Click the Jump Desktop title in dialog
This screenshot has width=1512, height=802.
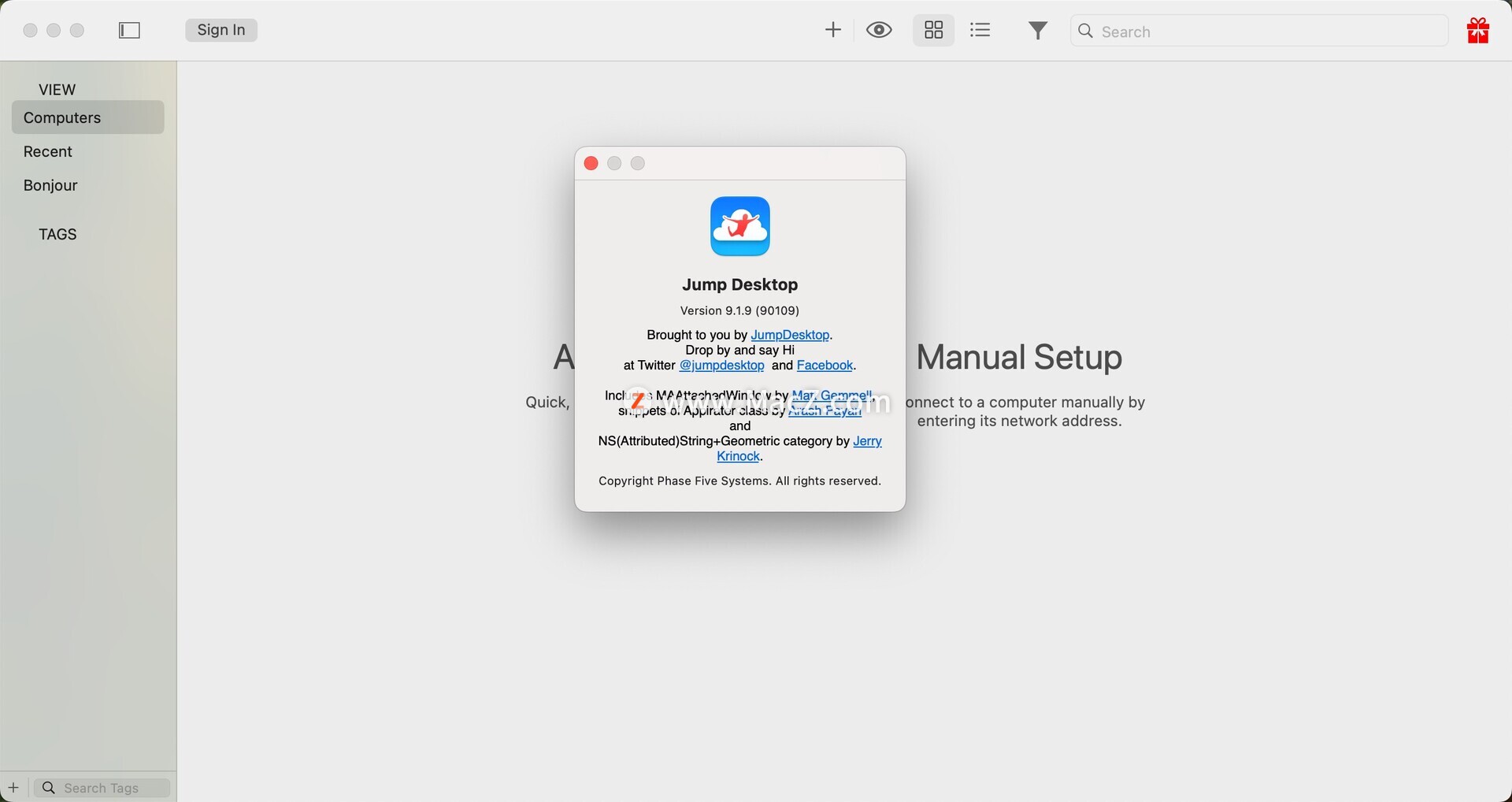point(740,284)
